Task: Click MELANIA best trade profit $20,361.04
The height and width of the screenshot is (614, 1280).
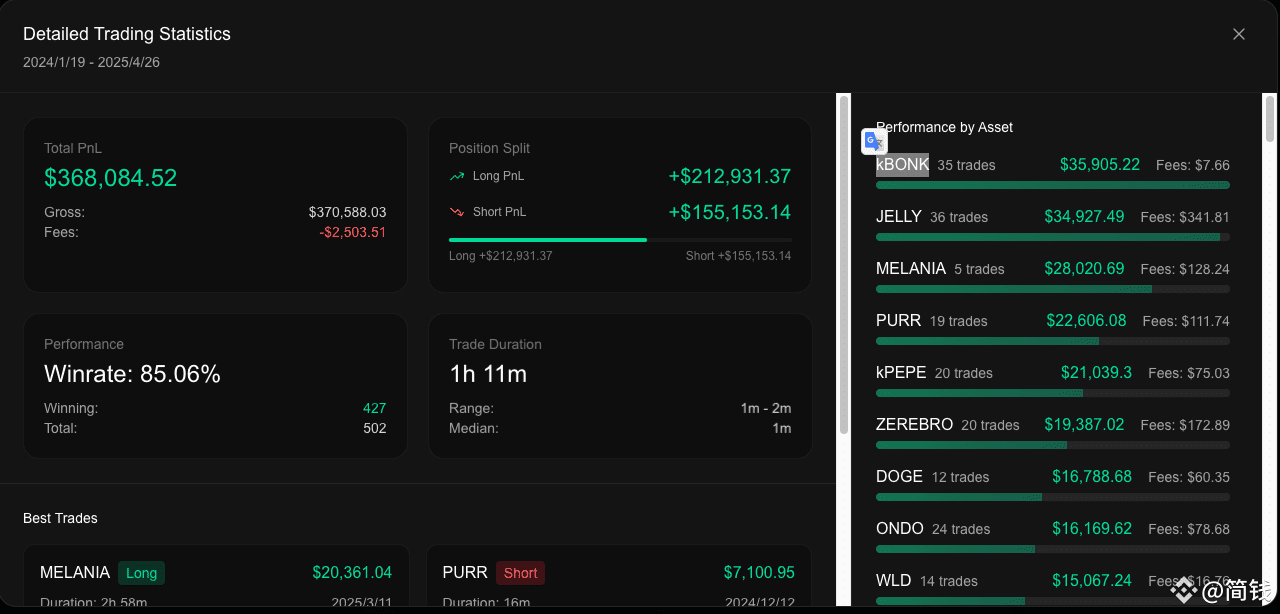Action: click(x=352, y=573)
